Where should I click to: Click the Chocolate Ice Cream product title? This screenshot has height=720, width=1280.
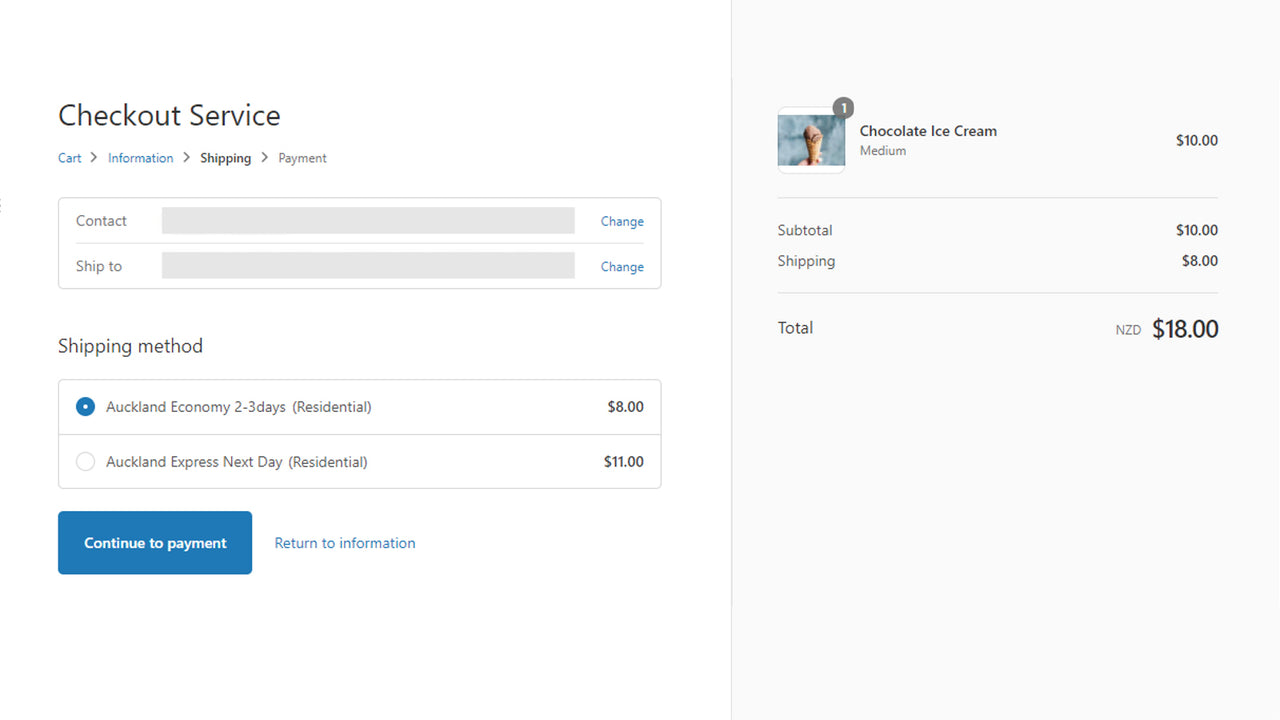click(928, 130)
